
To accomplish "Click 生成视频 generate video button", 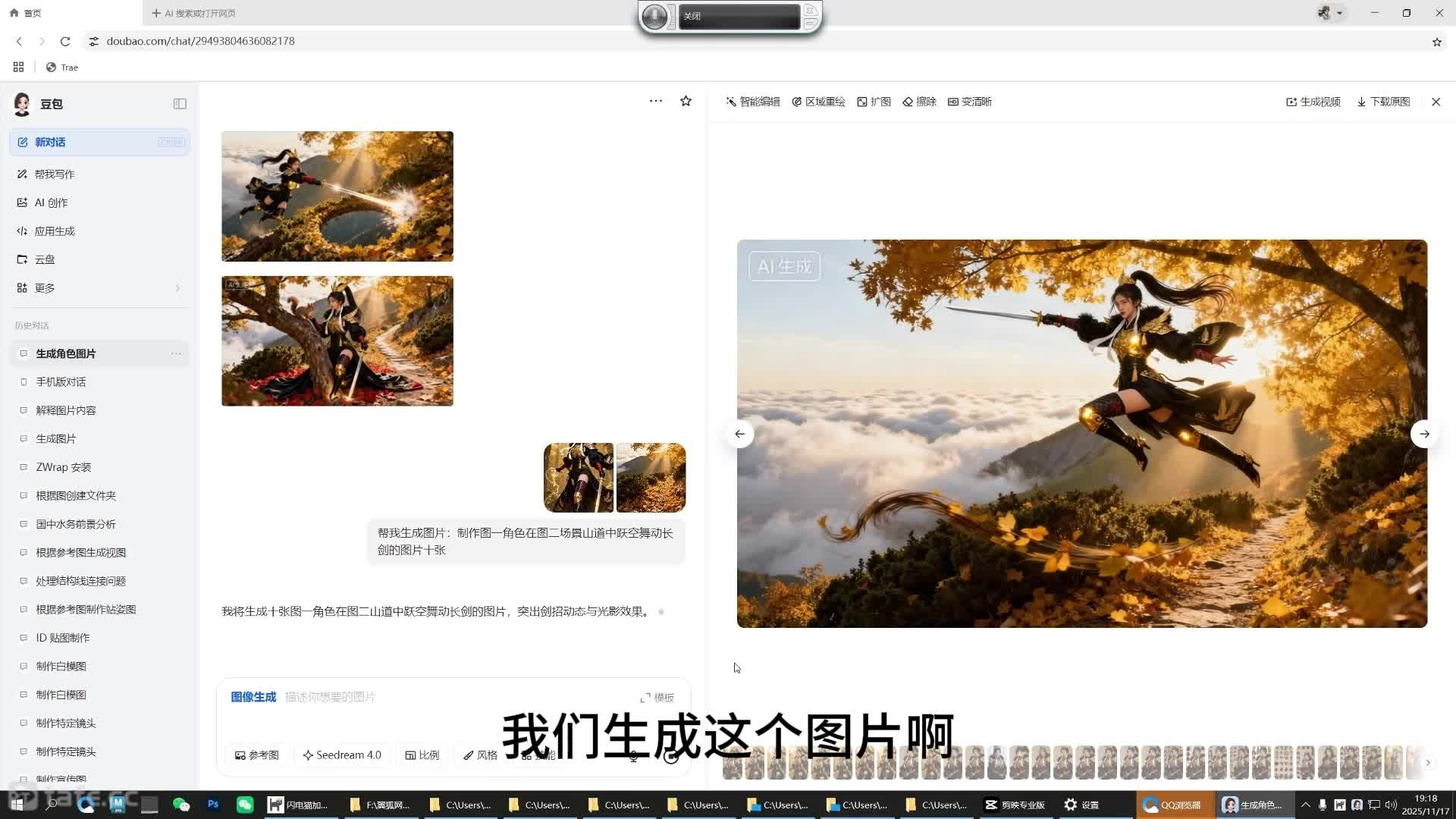I will [1313, 102].
